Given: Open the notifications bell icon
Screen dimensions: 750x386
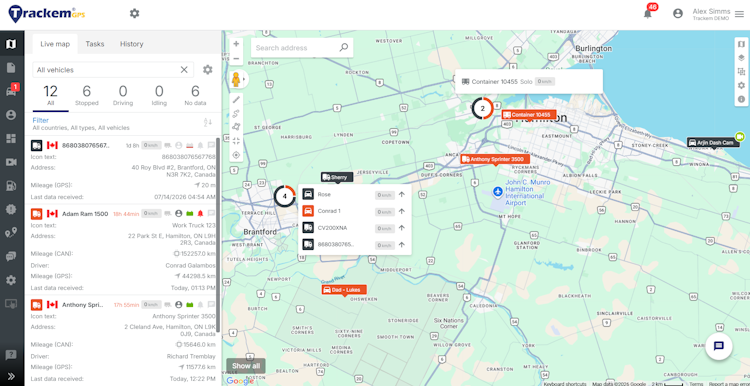Looking at the screenshot, I should click(648, 13).
